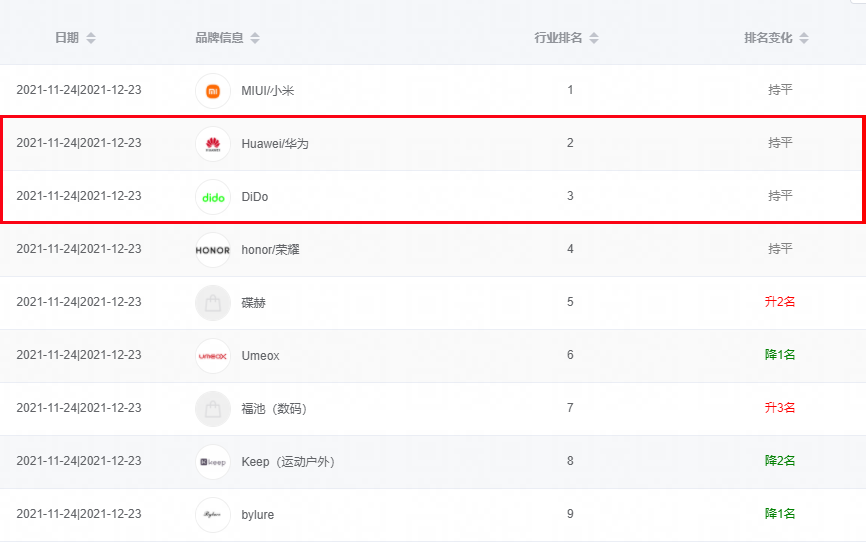
Task: Click the 升2名 rank change for 碟赫
Action: (x=780, y=302)
